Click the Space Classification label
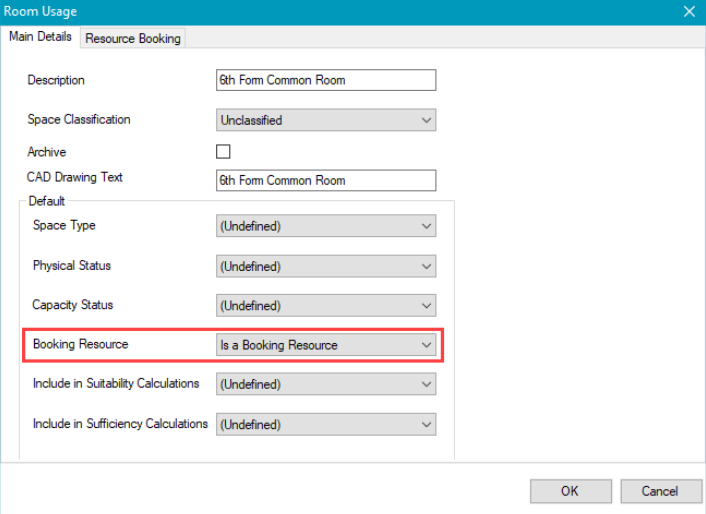 [x=78, y=119]
